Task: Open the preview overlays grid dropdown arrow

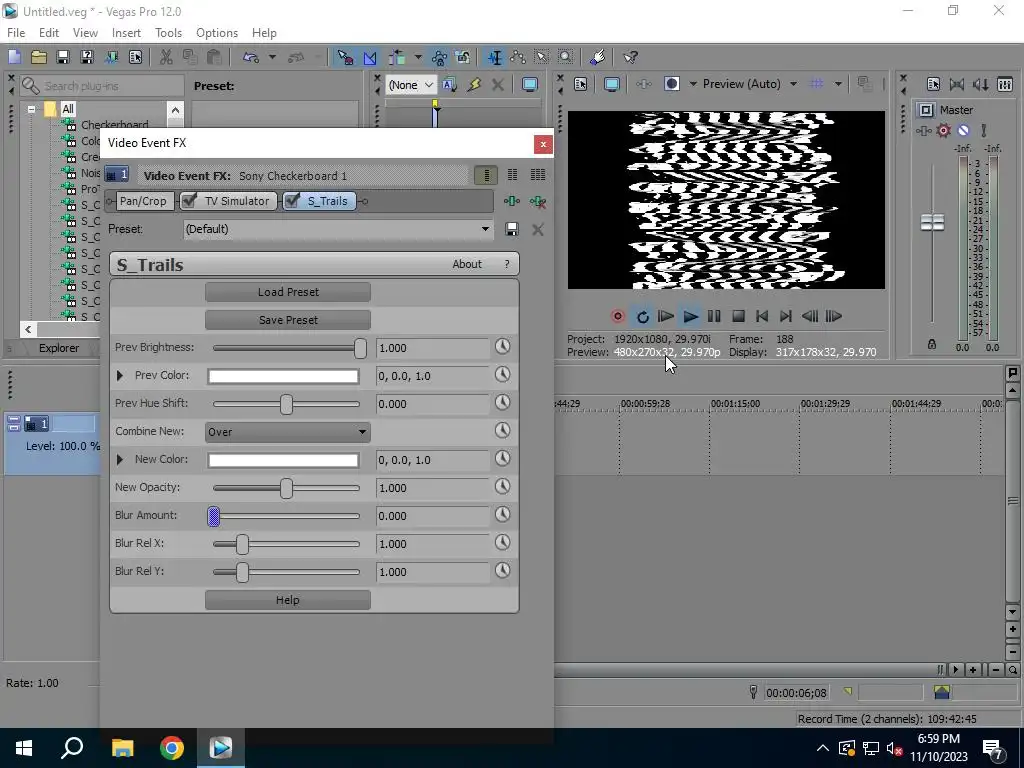Action: 838,84
